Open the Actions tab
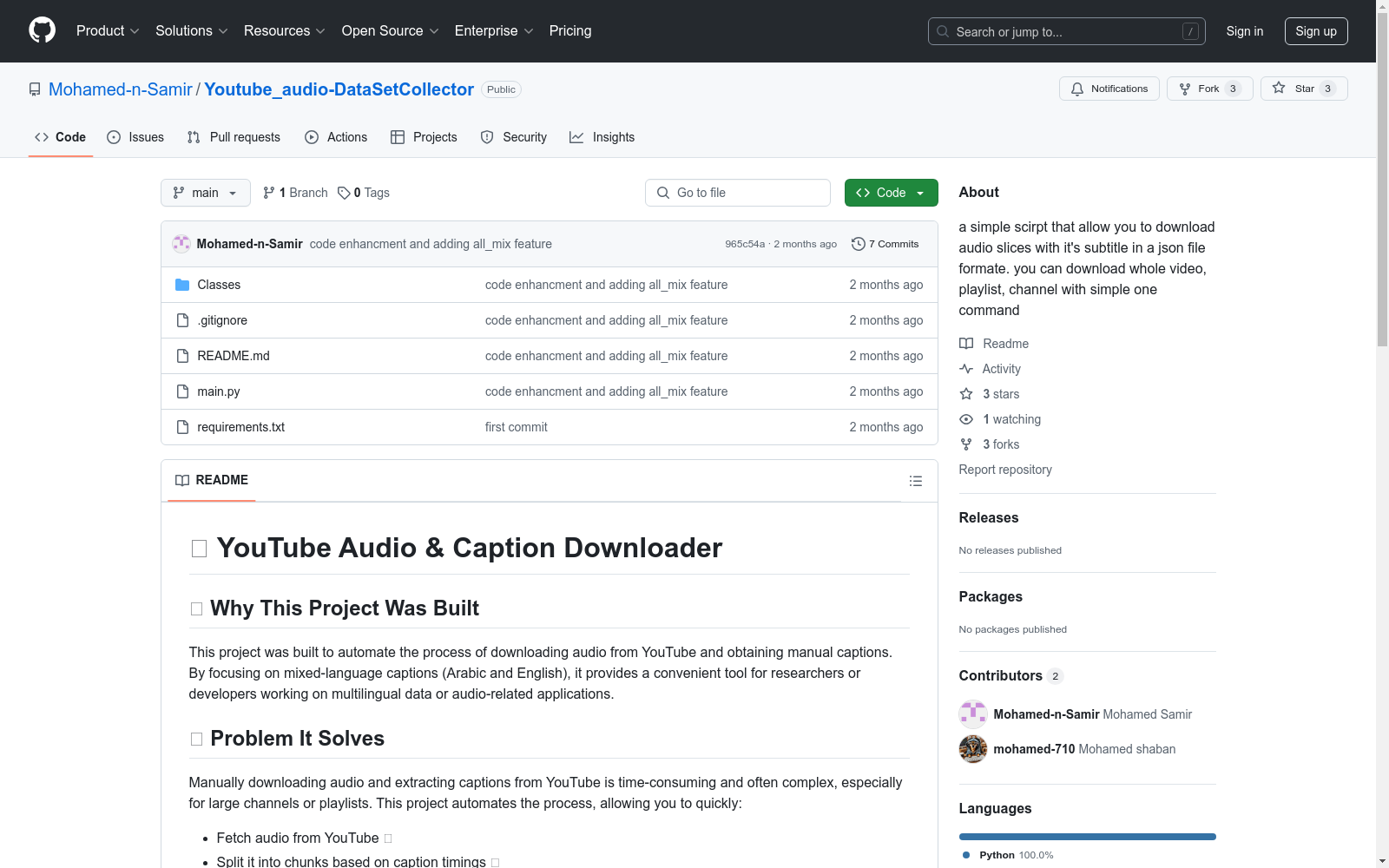 [x=336, y=137]
